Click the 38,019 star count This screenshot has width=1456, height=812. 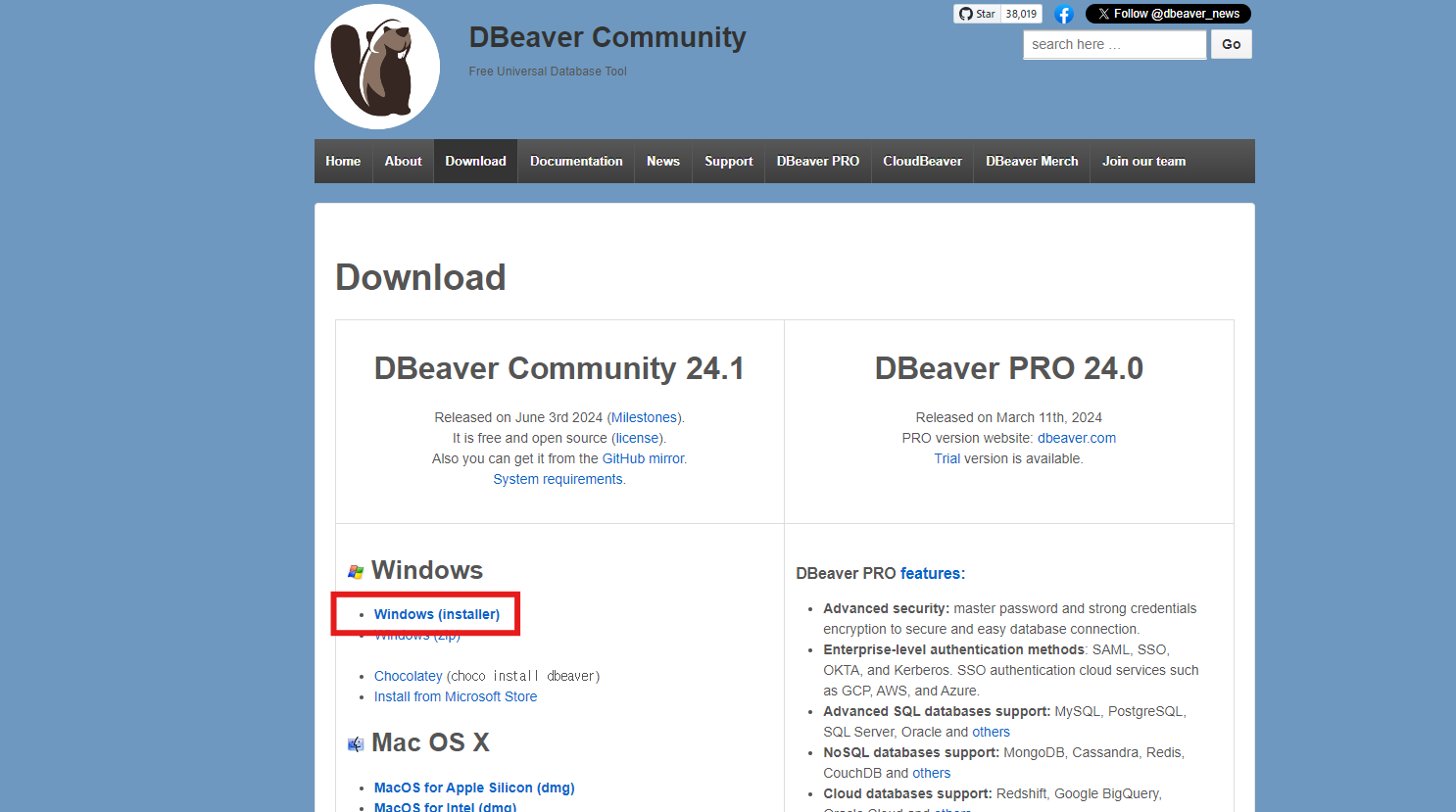[x=1021, y=14]
